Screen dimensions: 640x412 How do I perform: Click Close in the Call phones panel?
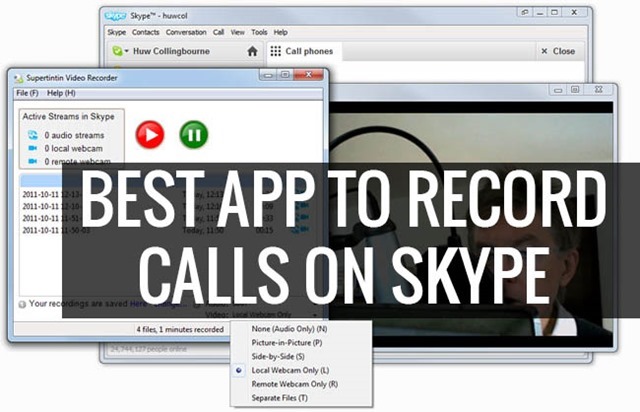click(x=558, y=51)
